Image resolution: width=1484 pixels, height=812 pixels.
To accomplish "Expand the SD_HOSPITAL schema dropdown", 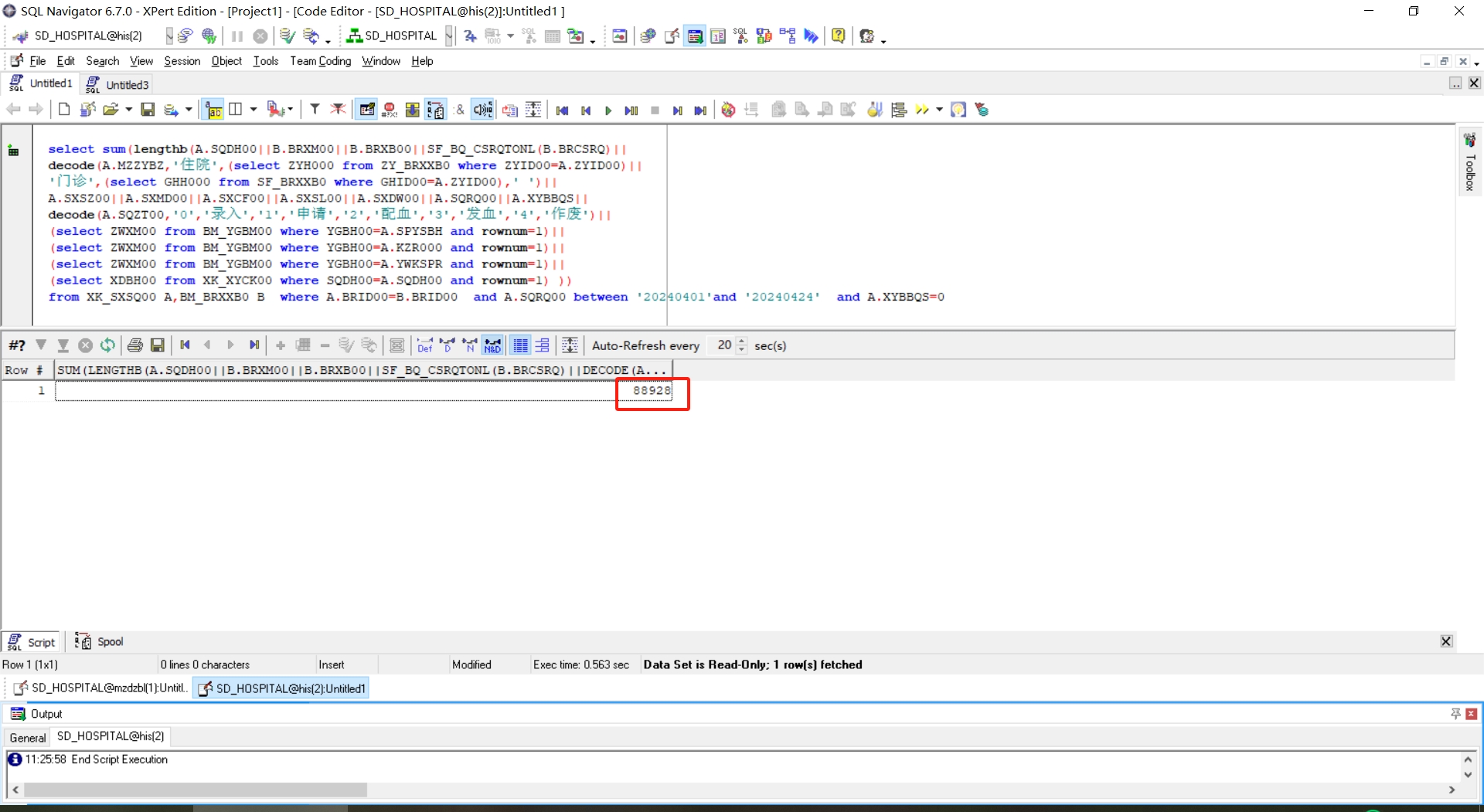I will [x=448, y=36].
